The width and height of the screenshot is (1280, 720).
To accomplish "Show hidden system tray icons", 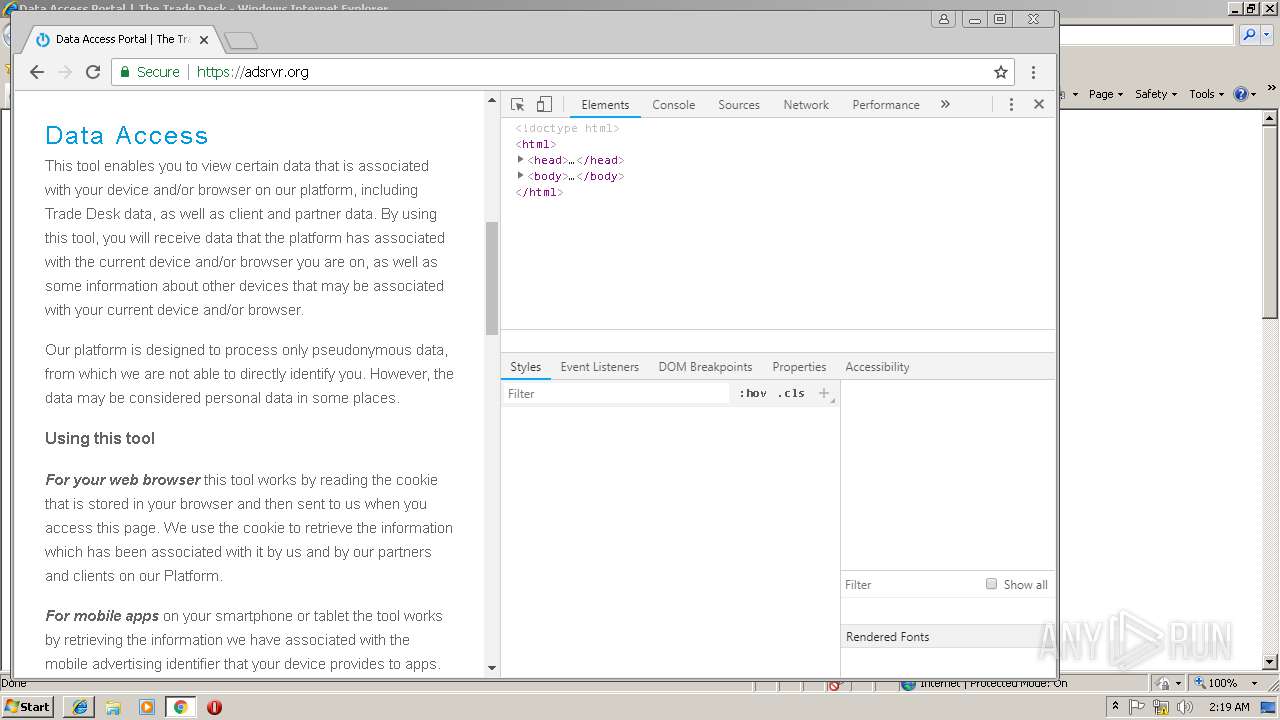I will tap(1115, 707).
